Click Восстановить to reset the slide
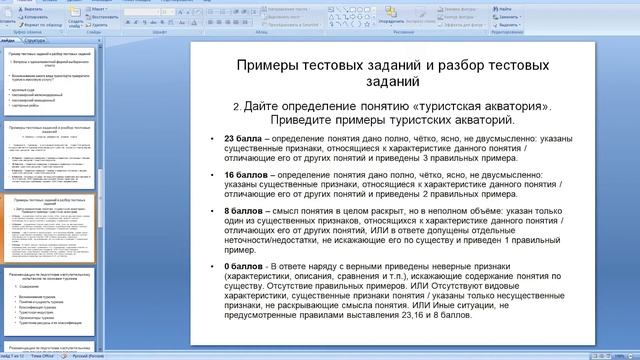640x360 pixels. click(102, 17)
